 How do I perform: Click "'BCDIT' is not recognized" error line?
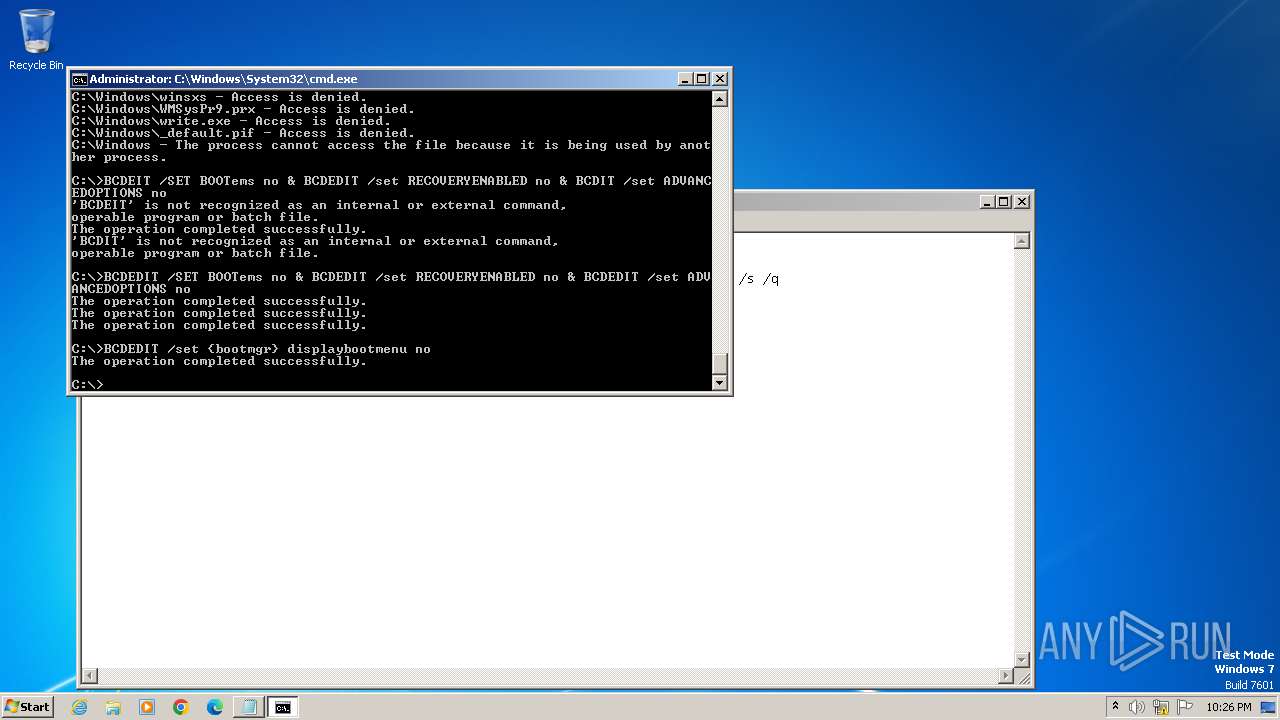point(315,241)
